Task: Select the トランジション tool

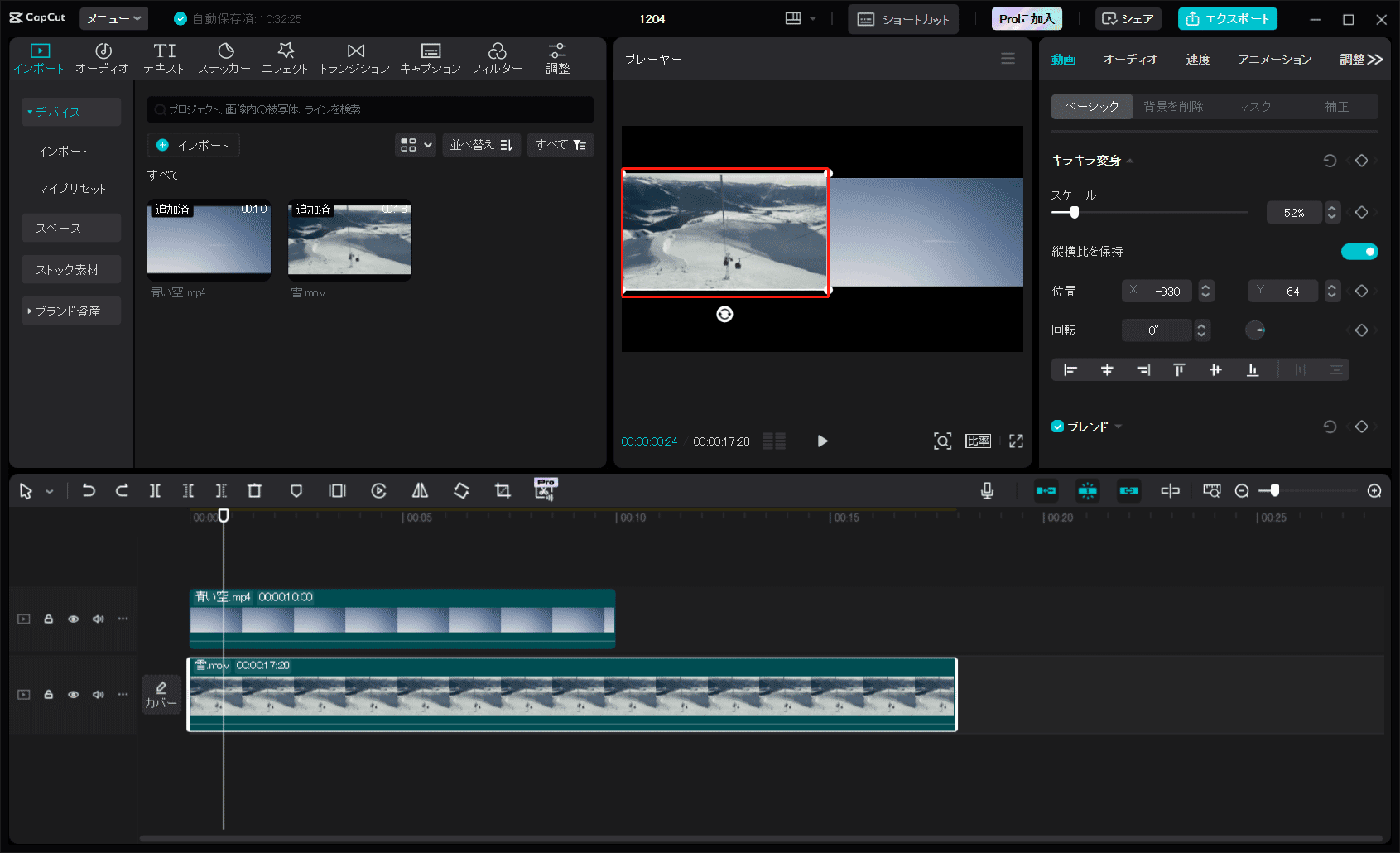Action: (x=354, y=58)
